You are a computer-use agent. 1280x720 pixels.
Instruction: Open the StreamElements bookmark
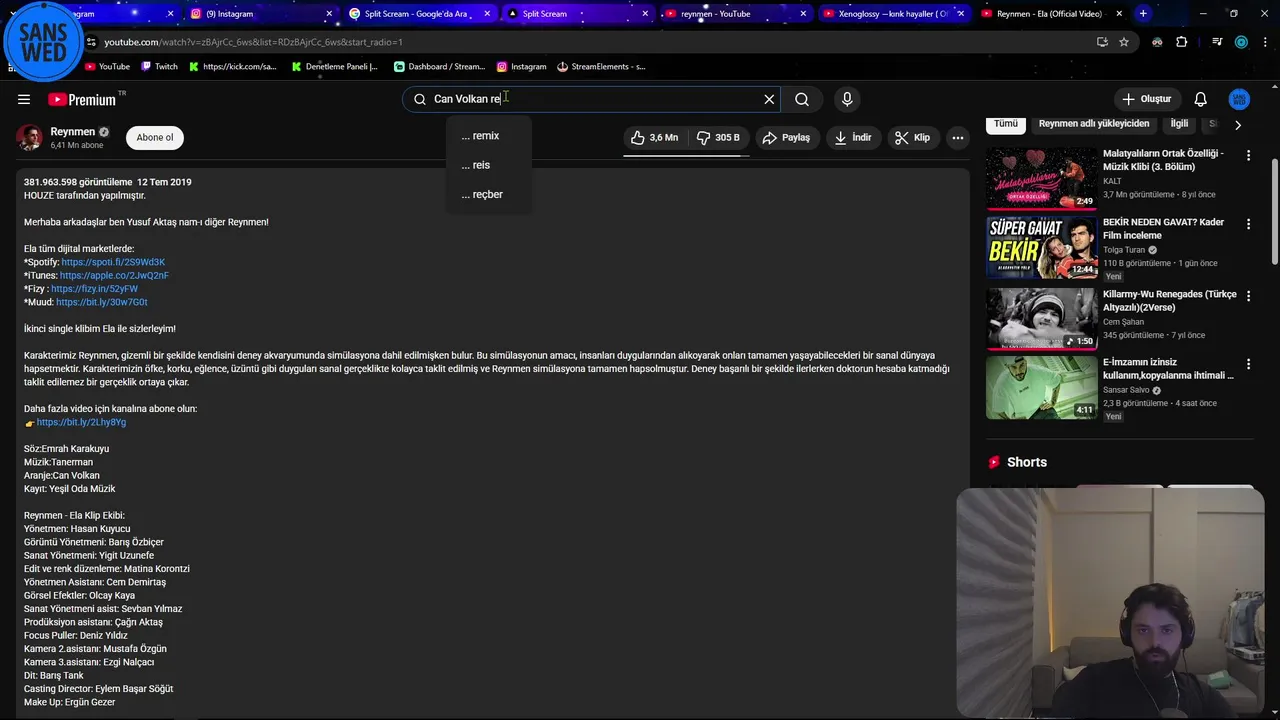(601, 67)
